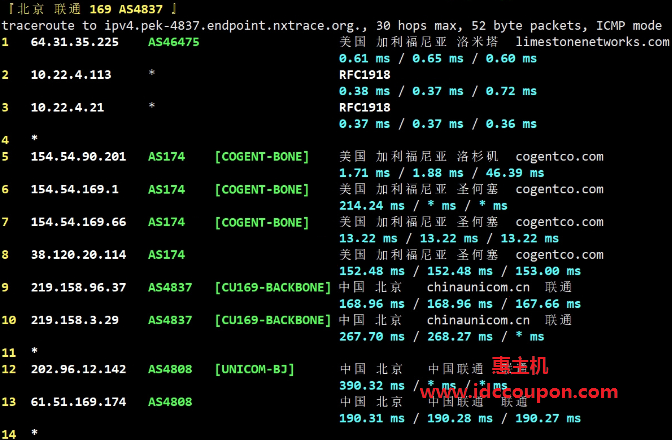
Task: Click latency value 190.31 ms
Action: pos(372,419)
